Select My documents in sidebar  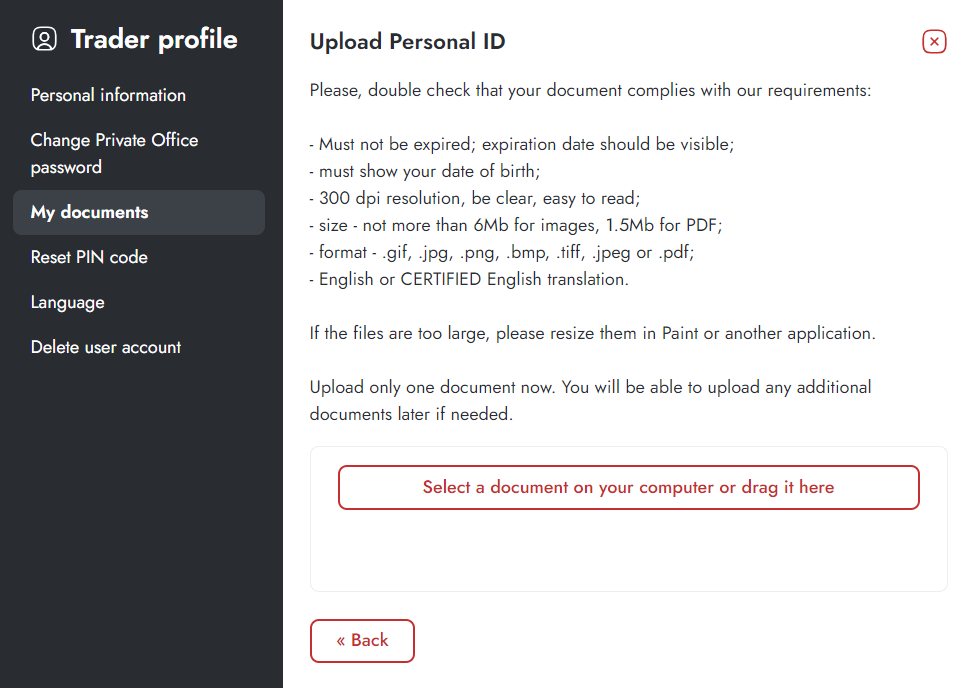[x=139, y=212]
